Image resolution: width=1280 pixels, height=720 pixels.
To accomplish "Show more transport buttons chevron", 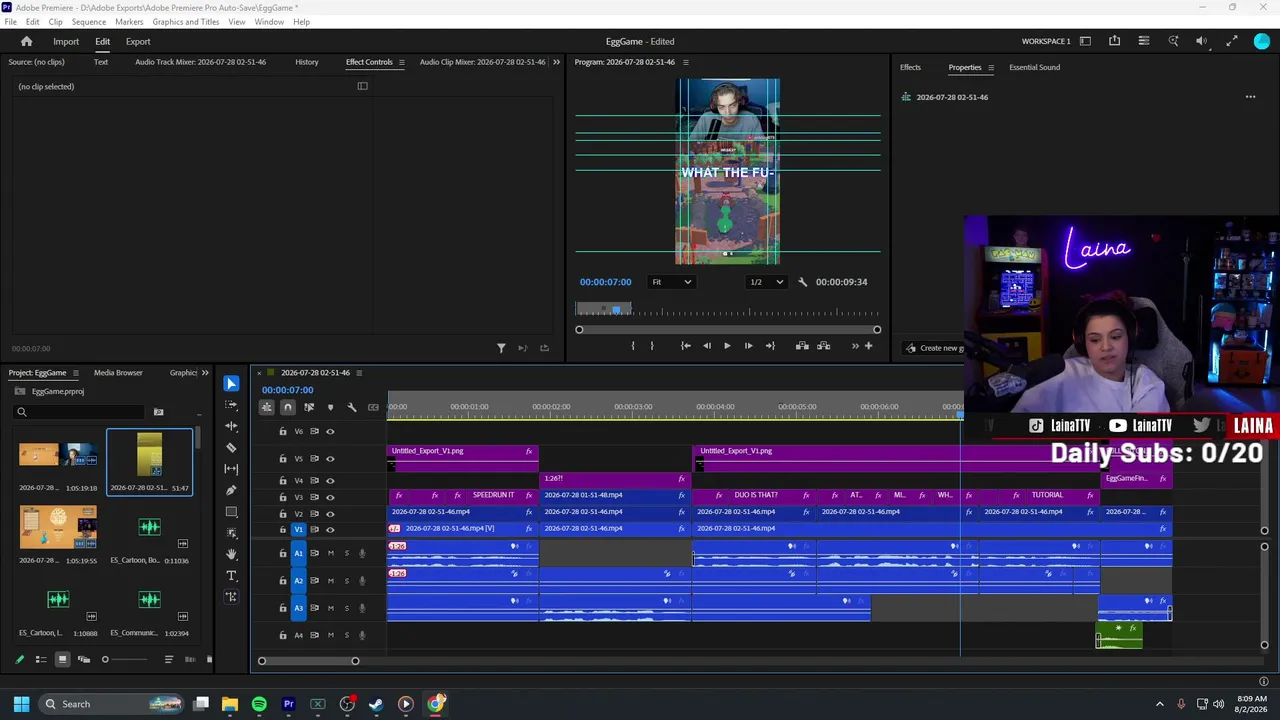I will [855, 346].
